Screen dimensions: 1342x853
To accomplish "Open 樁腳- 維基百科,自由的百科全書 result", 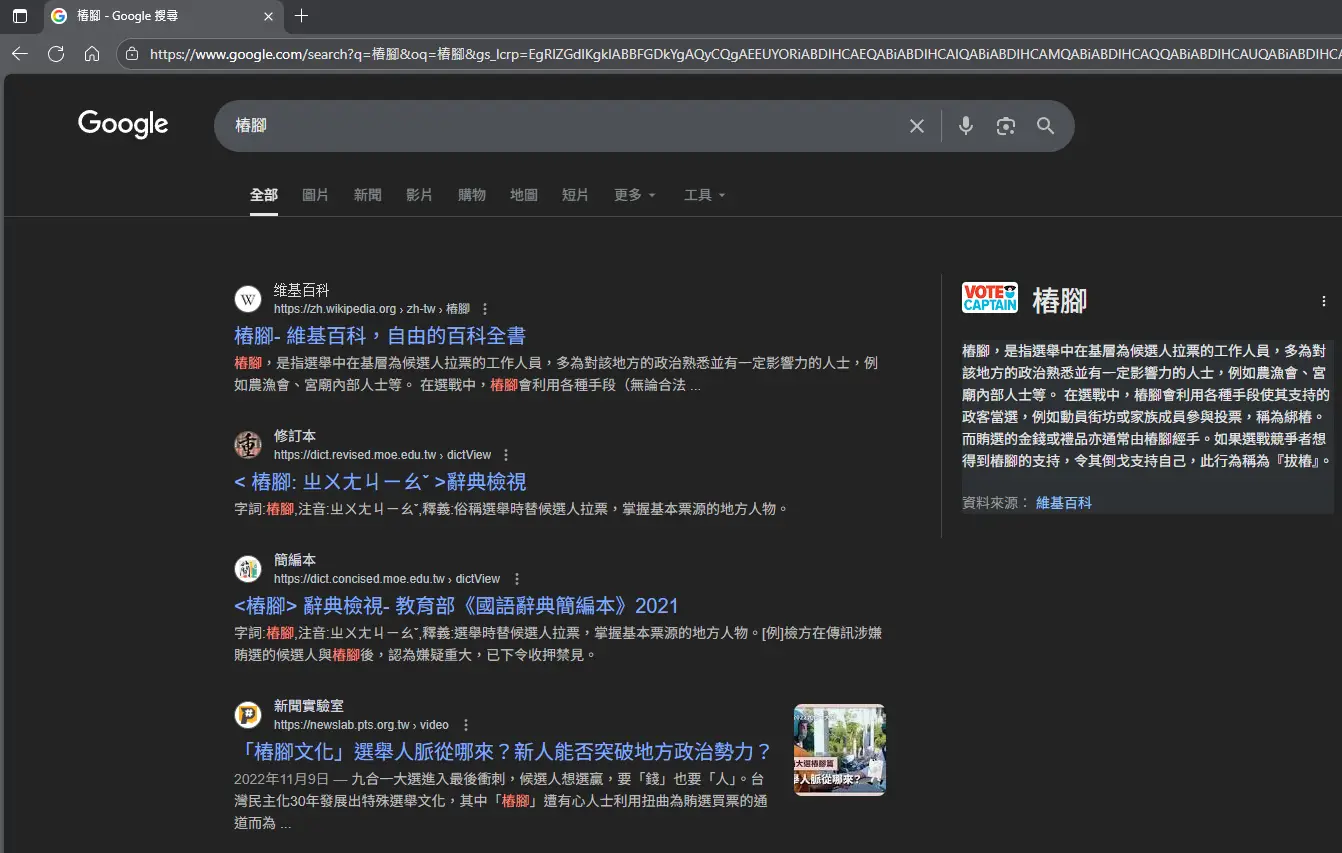I will [x=380, y=336].
